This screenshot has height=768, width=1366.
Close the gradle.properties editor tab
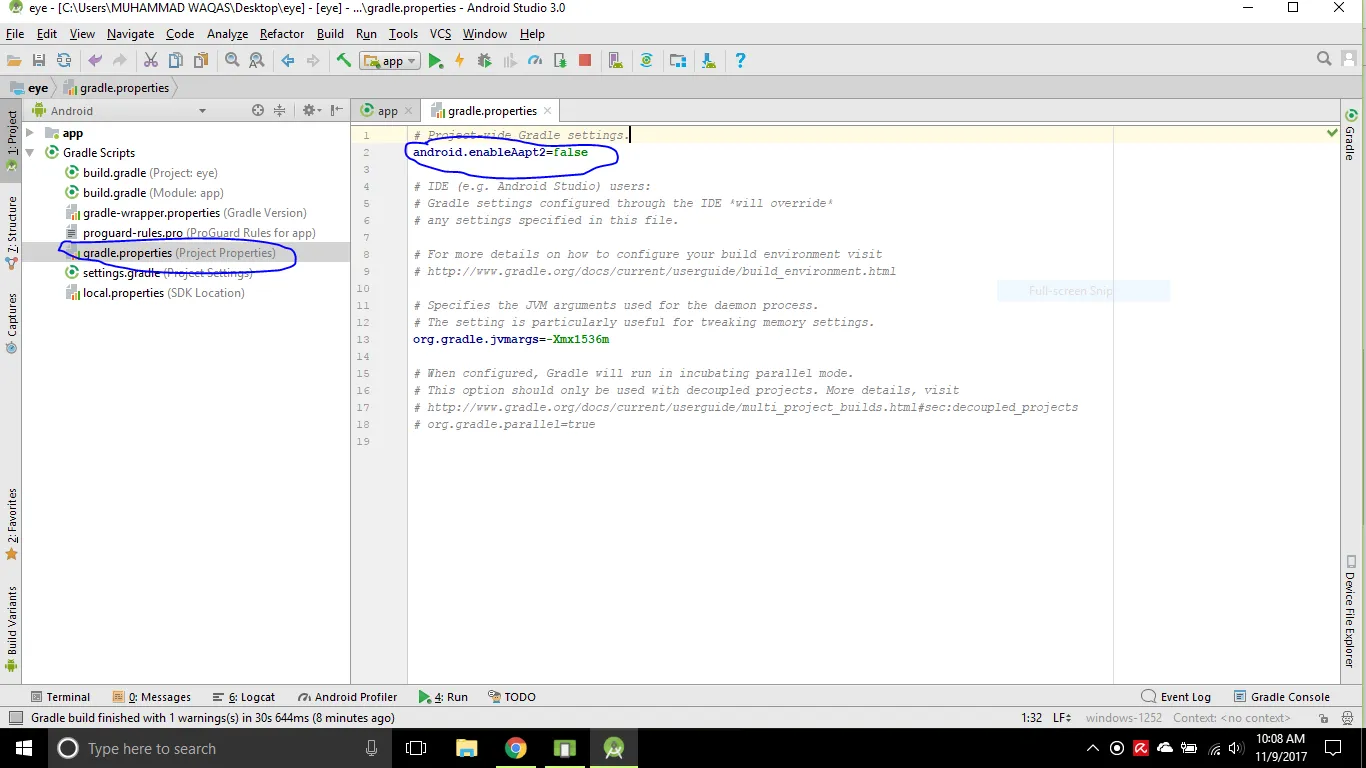tap(547, 111)
